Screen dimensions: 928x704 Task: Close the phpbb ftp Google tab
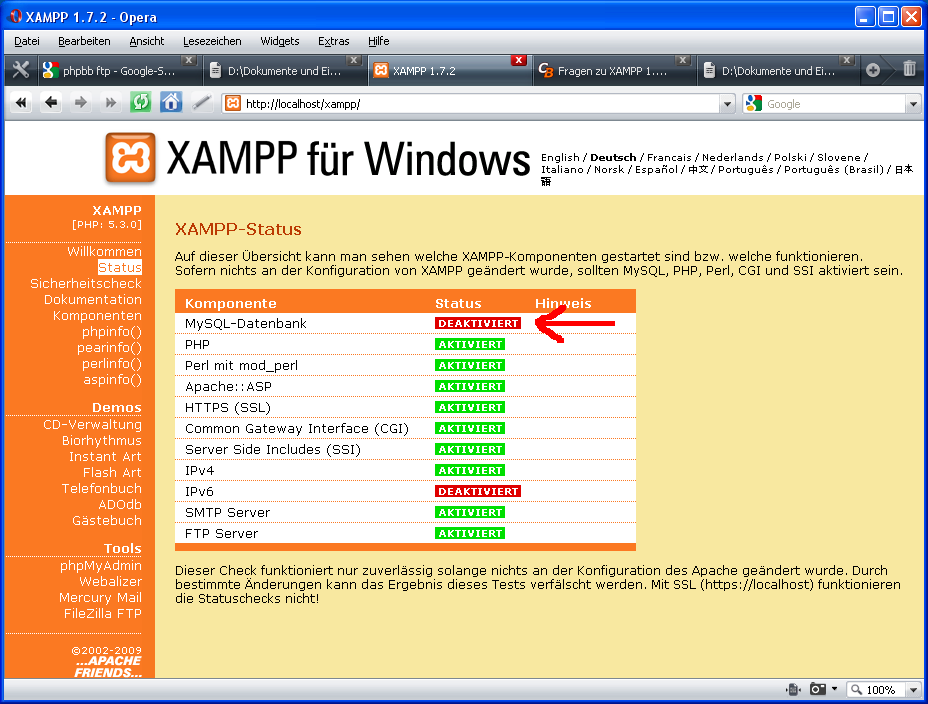(x=188, y=60)
